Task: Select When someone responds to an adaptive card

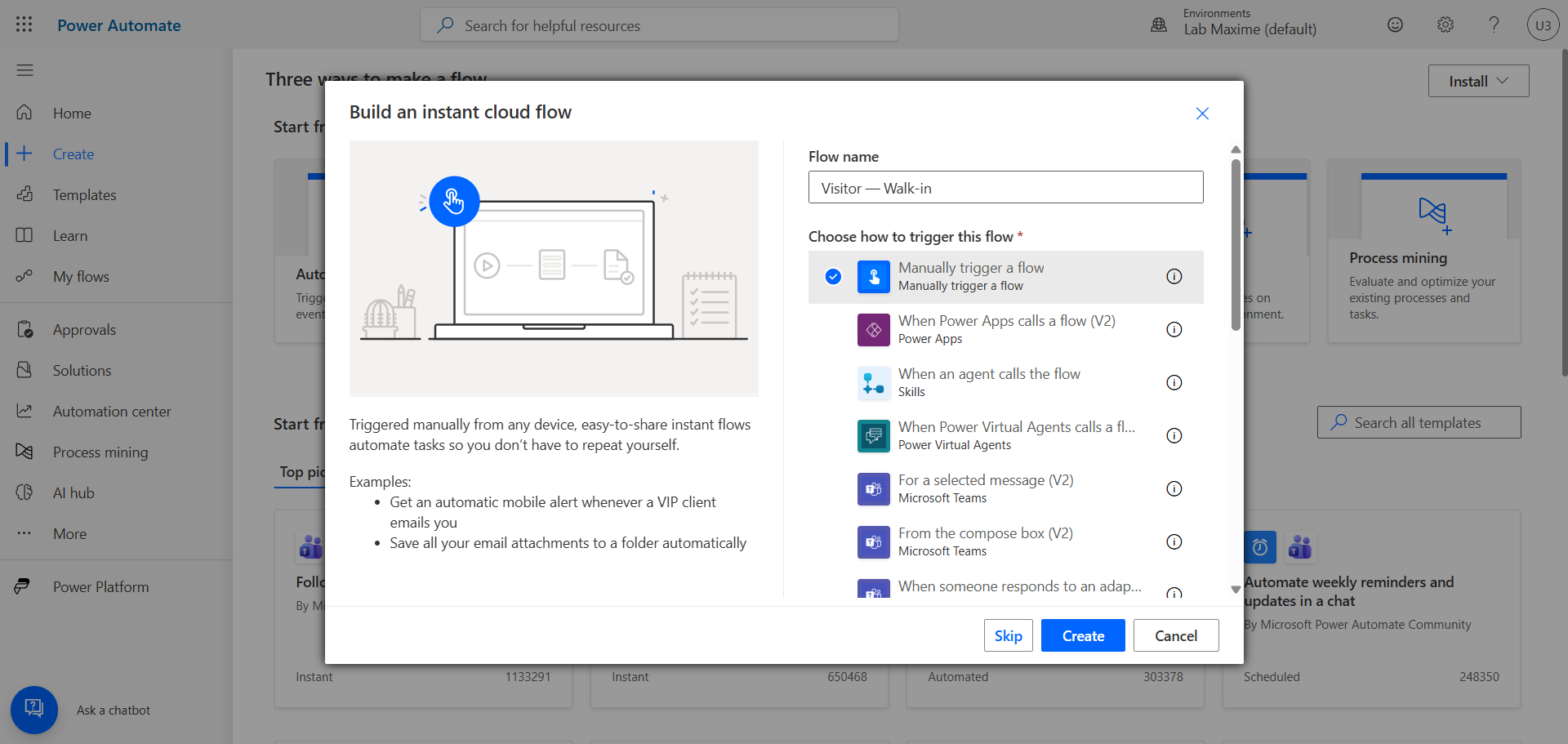Action: [x=1006, y=585]
